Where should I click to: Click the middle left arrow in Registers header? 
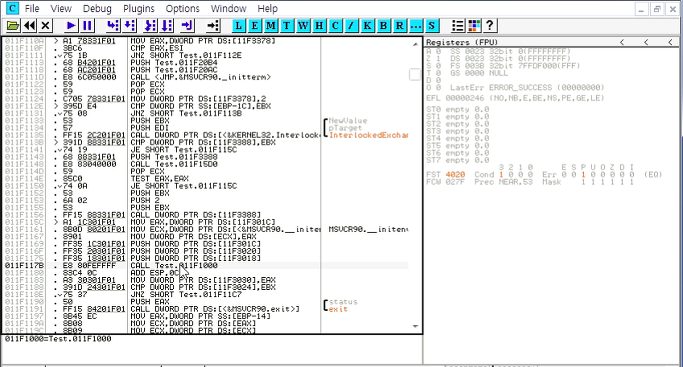click(x=646, y=42)
